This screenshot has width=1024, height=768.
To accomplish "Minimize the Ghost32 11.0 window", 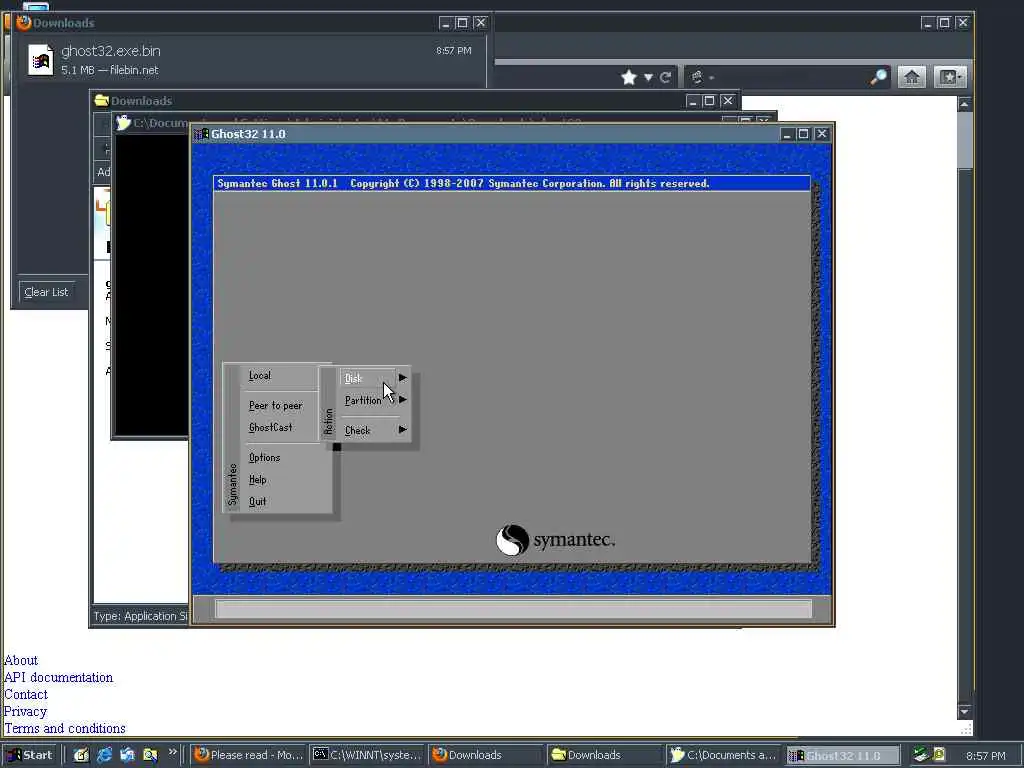I will coord(787,134).
